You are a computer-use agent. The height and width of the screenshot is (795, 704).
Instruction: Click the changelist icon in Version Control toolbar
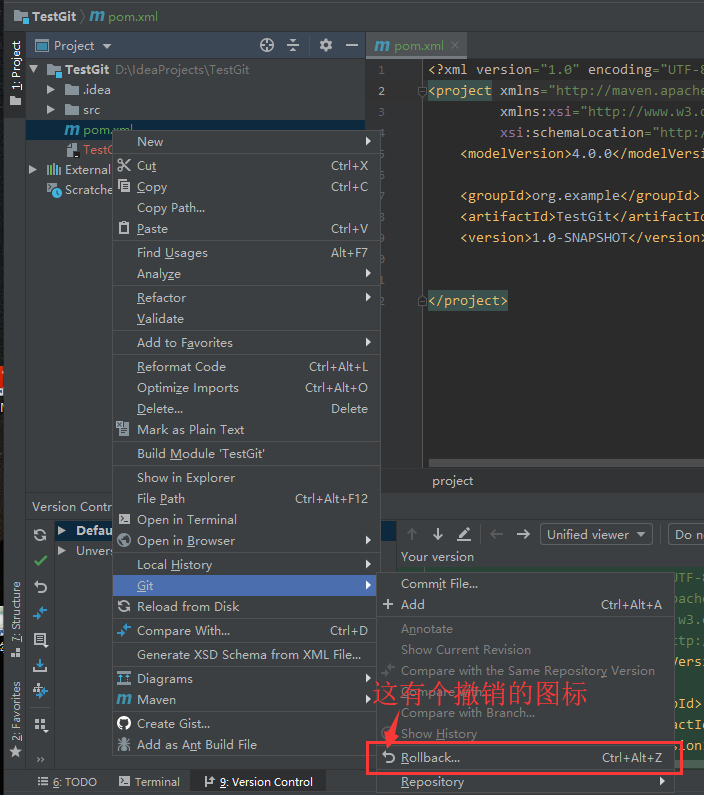pyautogui.click(x=40, y=639)
